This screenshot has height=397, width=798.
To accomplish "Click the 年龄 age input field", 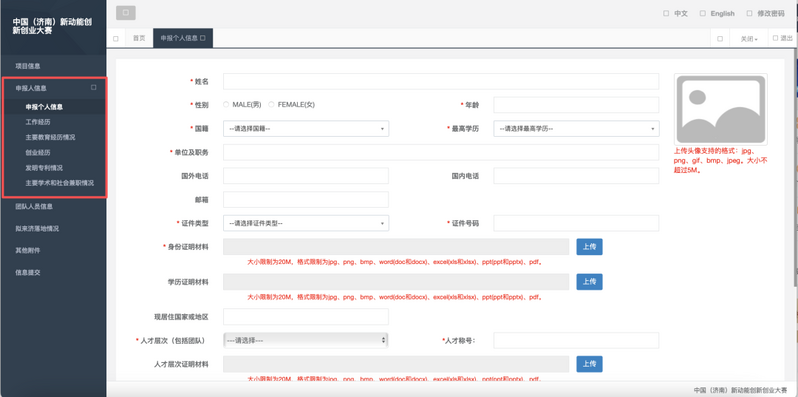I will [576, 105].
